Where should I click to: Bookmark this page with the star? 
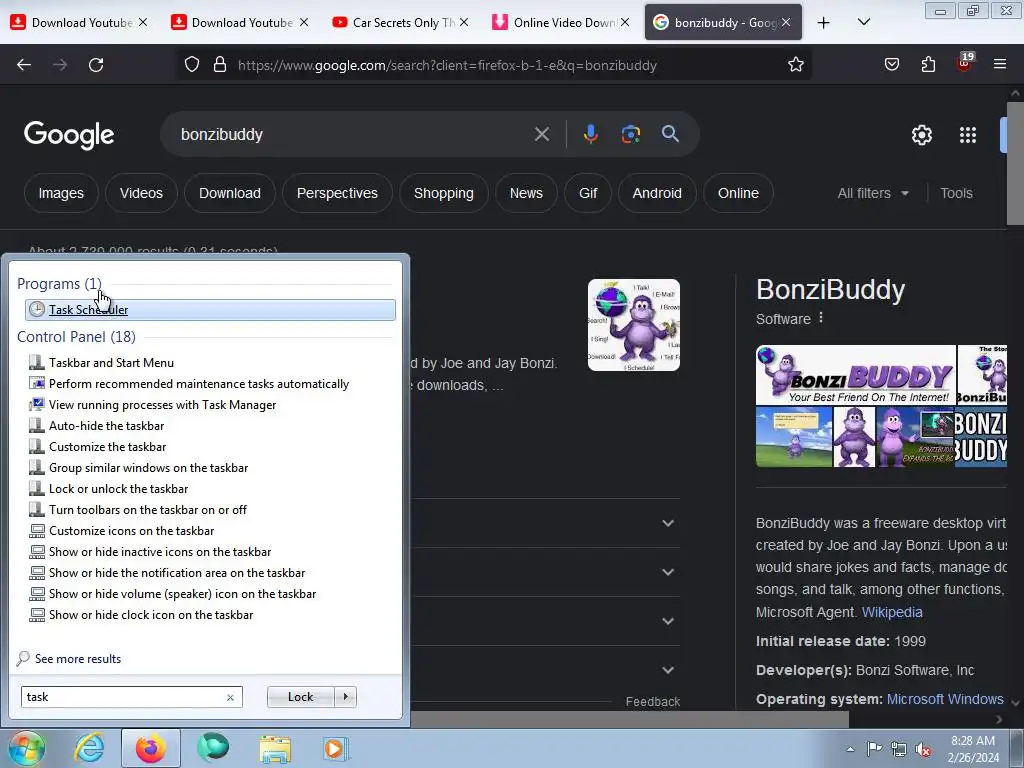(x=795, y=65)
